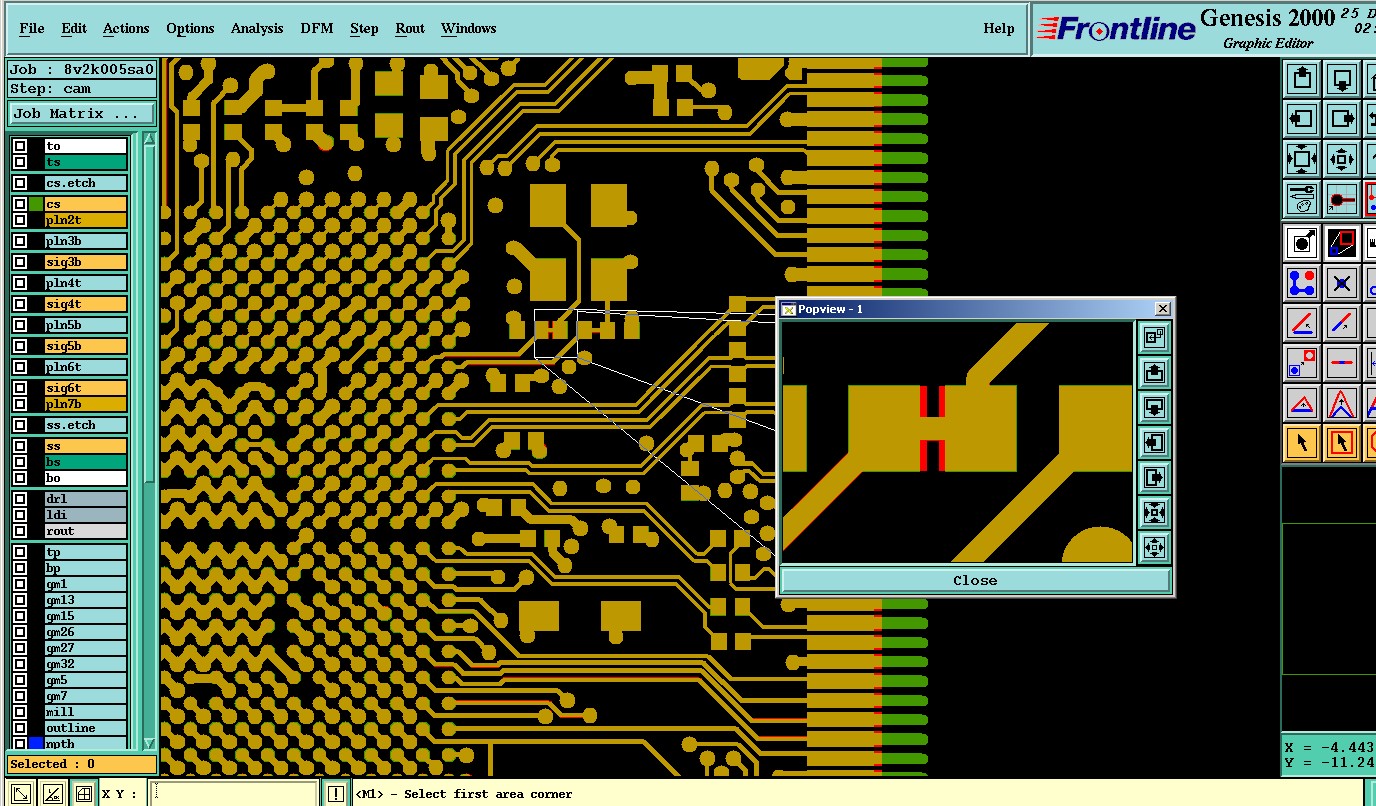Screen dimensions: 1376x806
Task: Click the zoom-out arrows icon in main toolbar
Action: point(1341,159)
